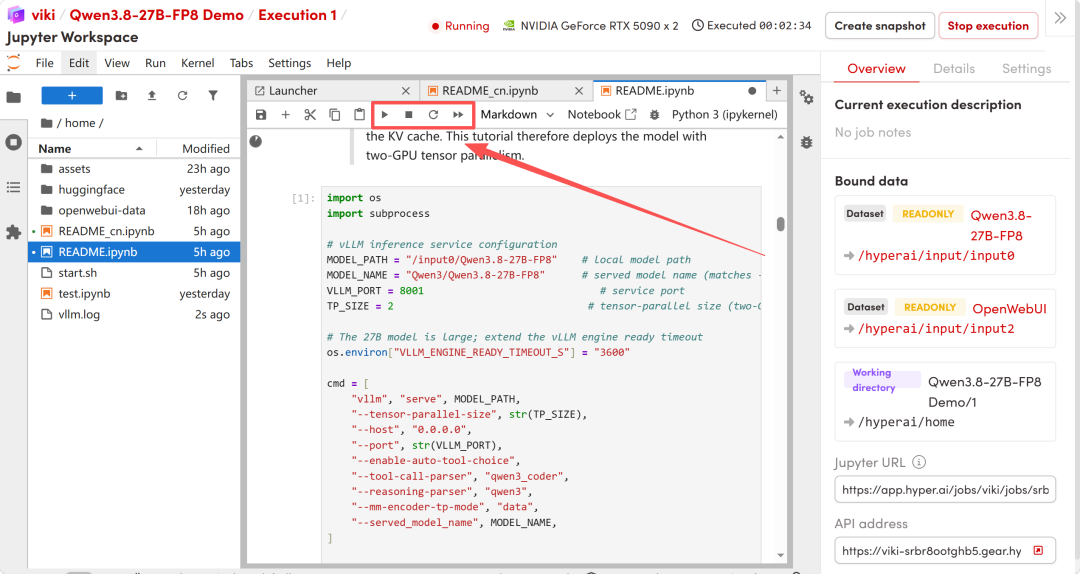Close the Launcher tab
The width and height of the screenshot is (1080, 574).
[x=406, y=91]
